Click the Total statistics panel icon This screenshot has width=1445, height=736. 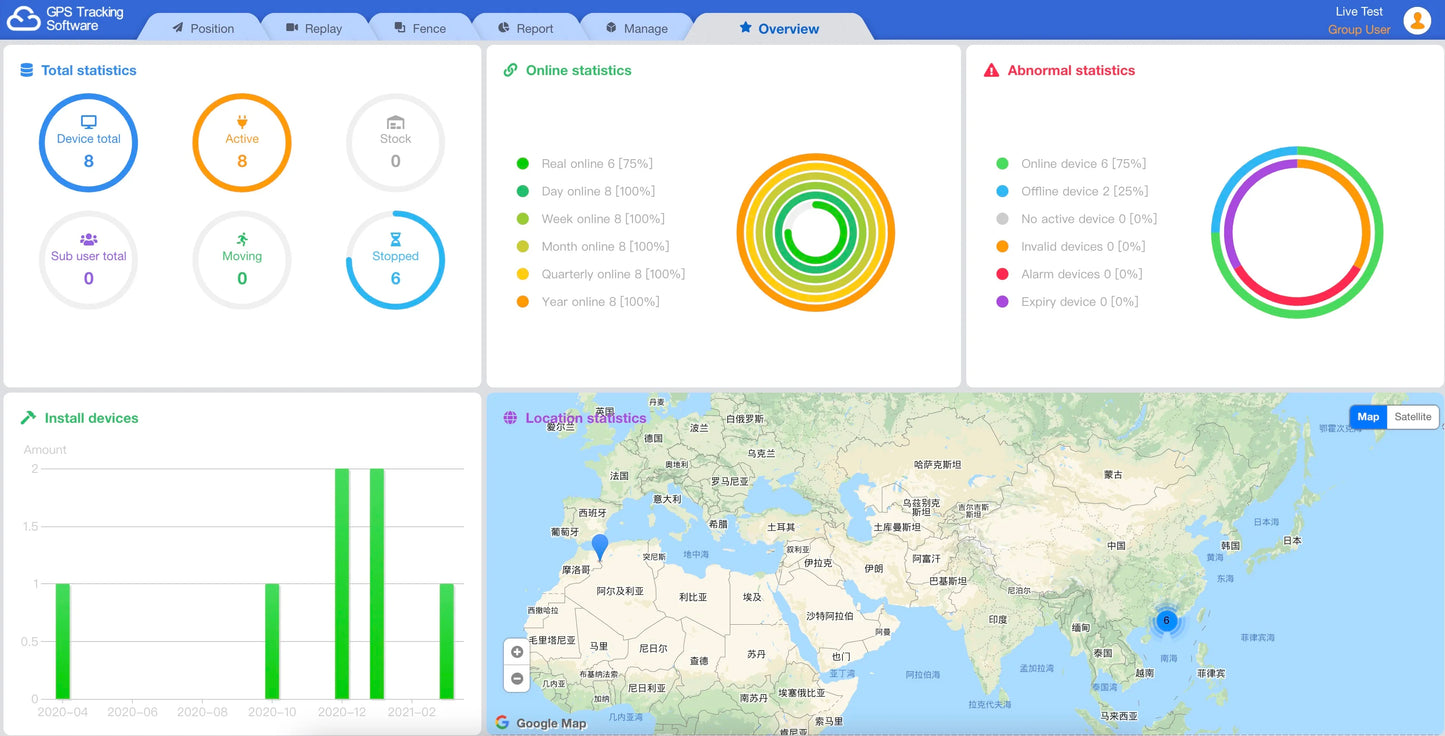[x=27, y=70]
